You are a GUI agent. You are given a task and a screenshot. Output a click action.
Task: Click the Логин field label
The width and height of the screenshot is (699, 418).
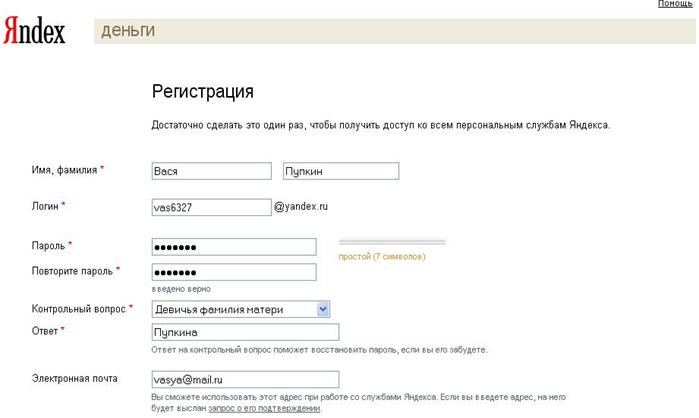tap(45, 206)
